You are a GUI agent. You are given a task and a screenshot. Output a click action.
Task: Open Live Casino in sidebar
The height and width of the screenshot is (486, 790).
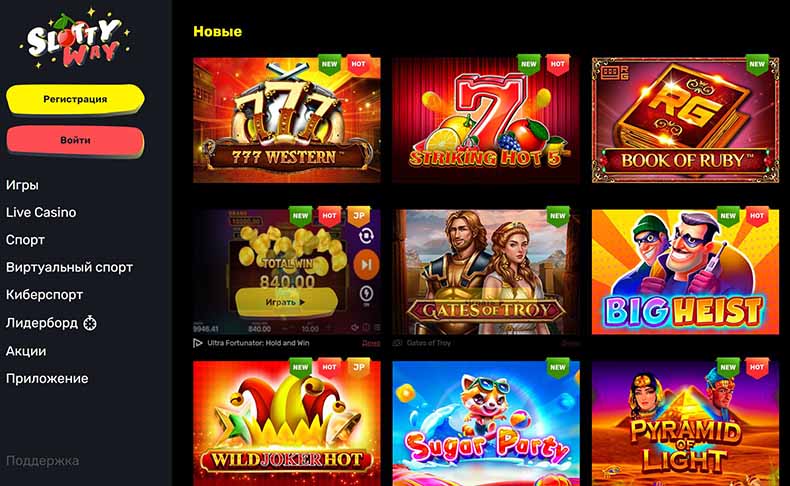41,213
